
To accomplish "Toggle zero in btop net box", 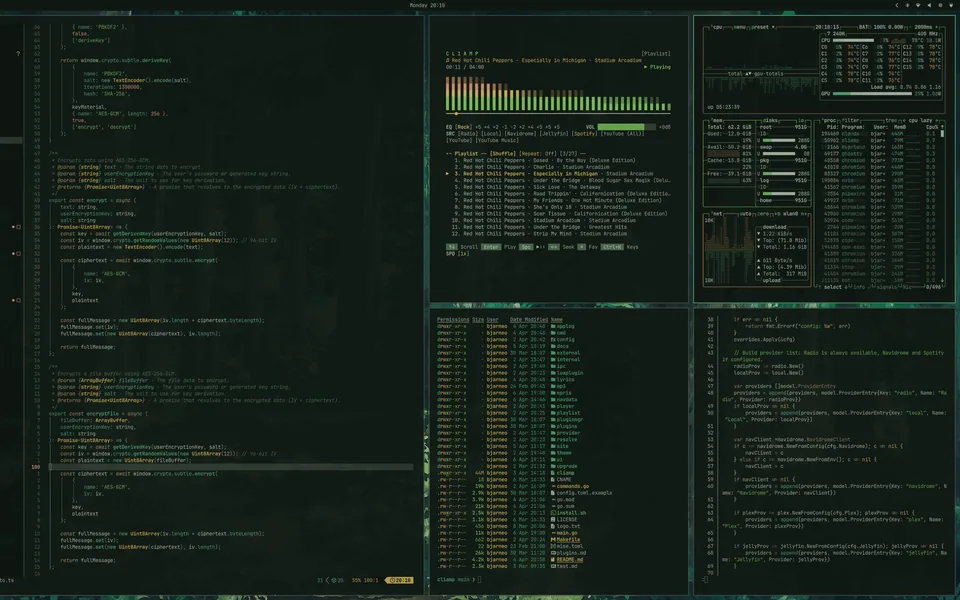I will [x=763, y=214].
